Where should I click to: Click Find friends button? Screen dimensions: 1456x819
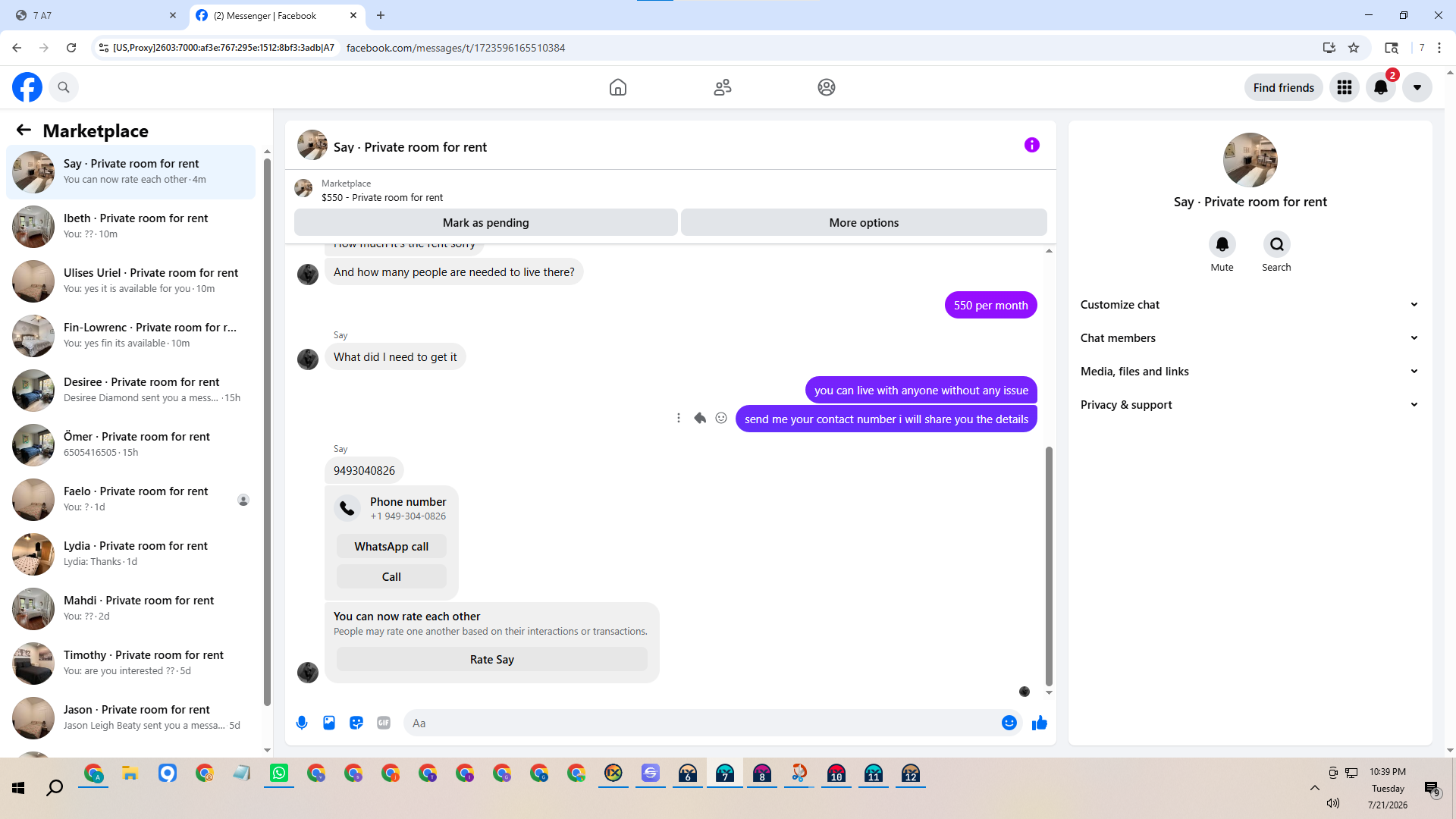1284,87
